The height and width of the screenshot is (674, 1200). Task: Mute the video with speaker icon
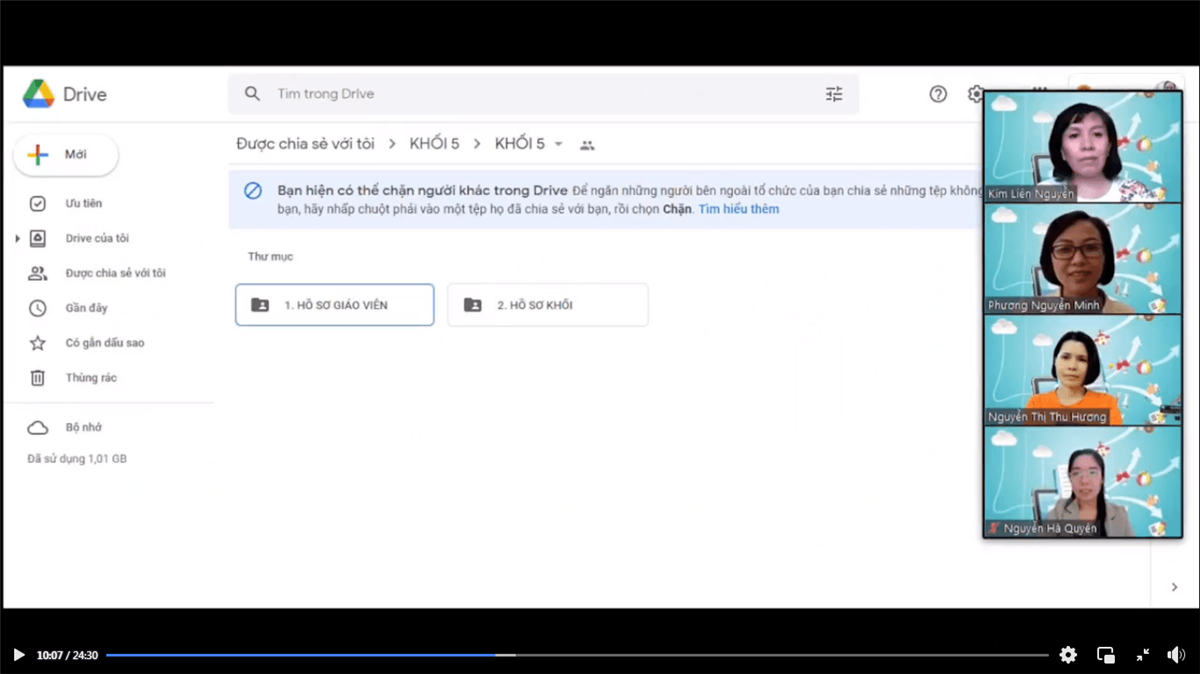point(1176,655)
